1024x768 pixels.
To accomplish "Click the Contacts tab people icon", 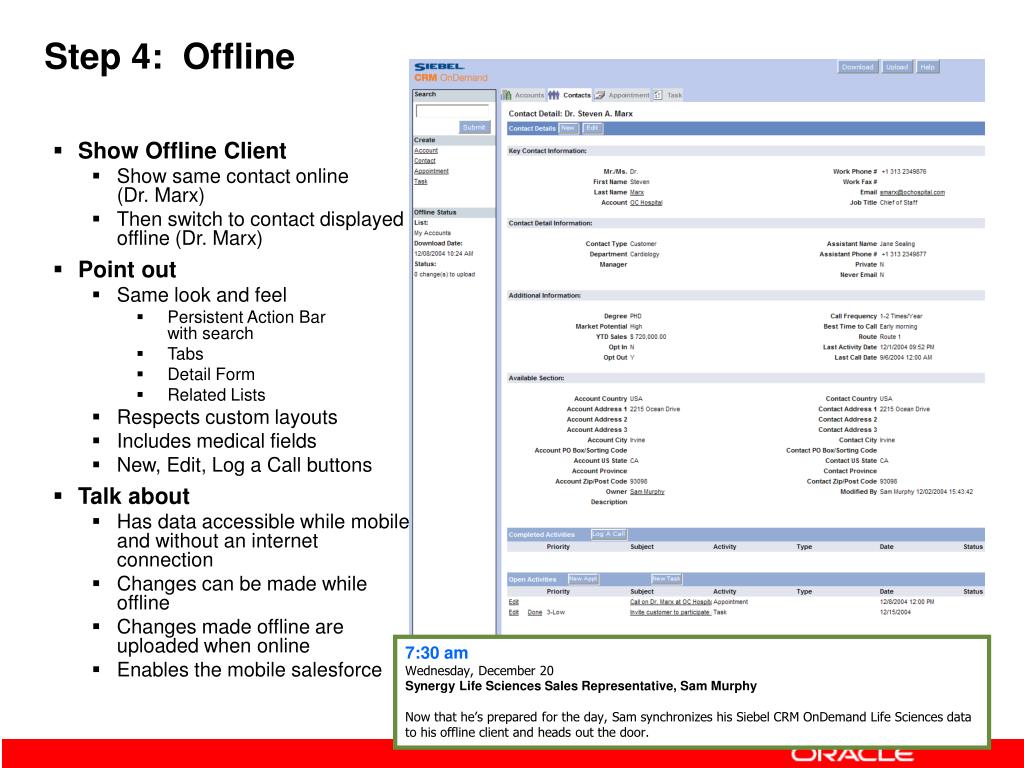I will (554, 95).
